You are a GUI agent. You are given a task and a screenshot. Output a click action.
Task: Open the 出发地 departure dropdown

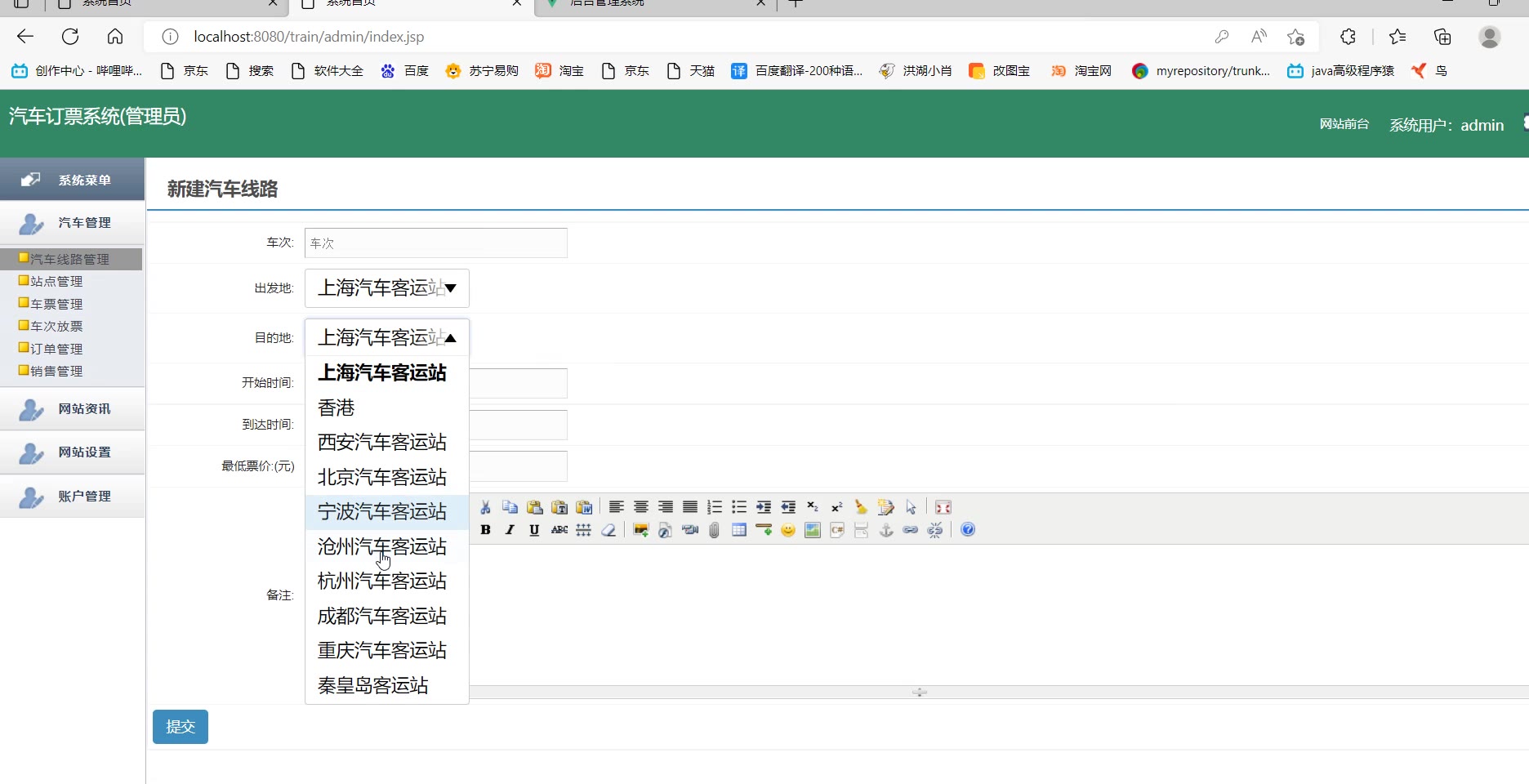(386, 288)
